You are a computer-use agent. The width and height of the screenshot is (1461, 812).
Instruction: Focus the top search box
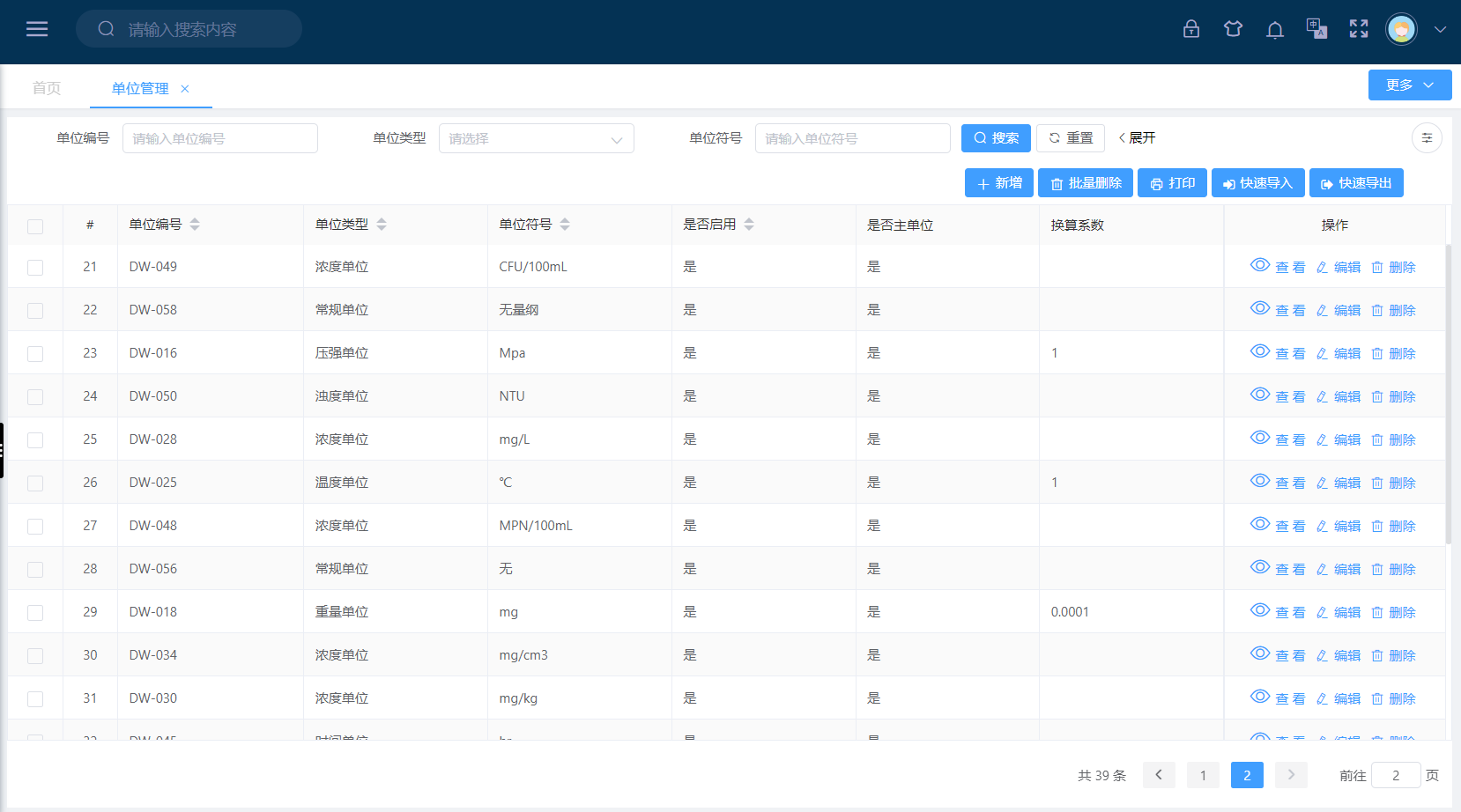coord(189,29)
